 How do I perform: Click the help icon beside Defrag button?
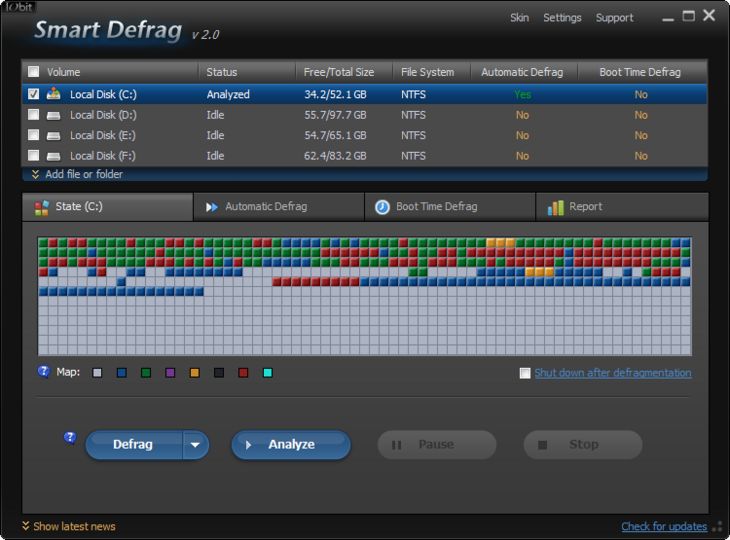[x=70, y=438]
